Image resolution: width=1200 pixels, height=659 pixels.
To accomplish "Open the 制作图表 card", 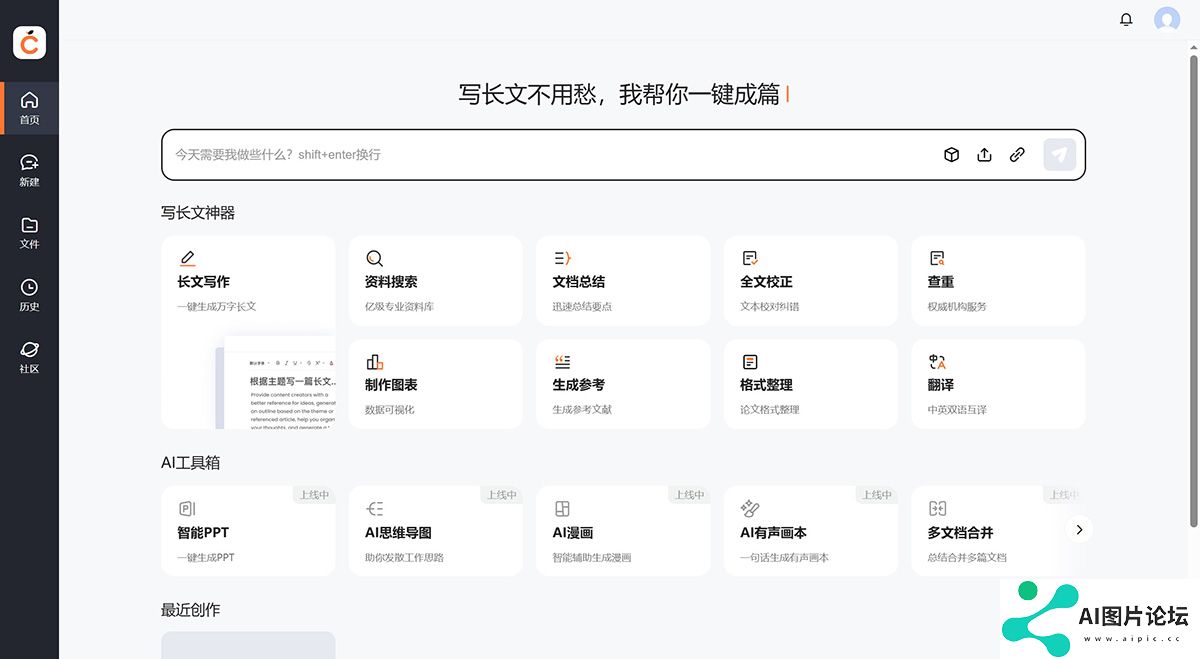I will coord(436,384).
